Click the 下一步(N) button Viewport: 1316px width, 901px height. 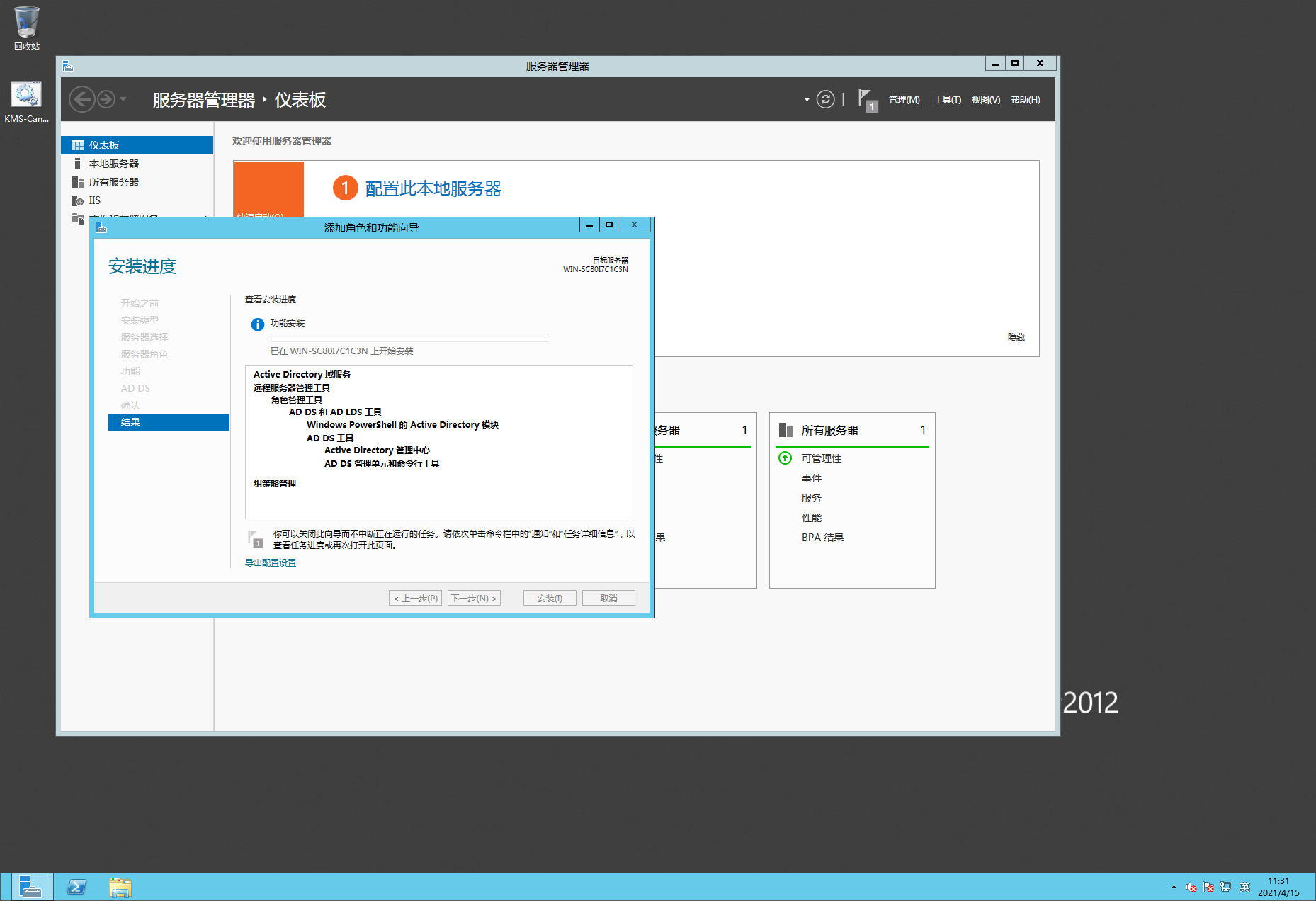[474, 599]
